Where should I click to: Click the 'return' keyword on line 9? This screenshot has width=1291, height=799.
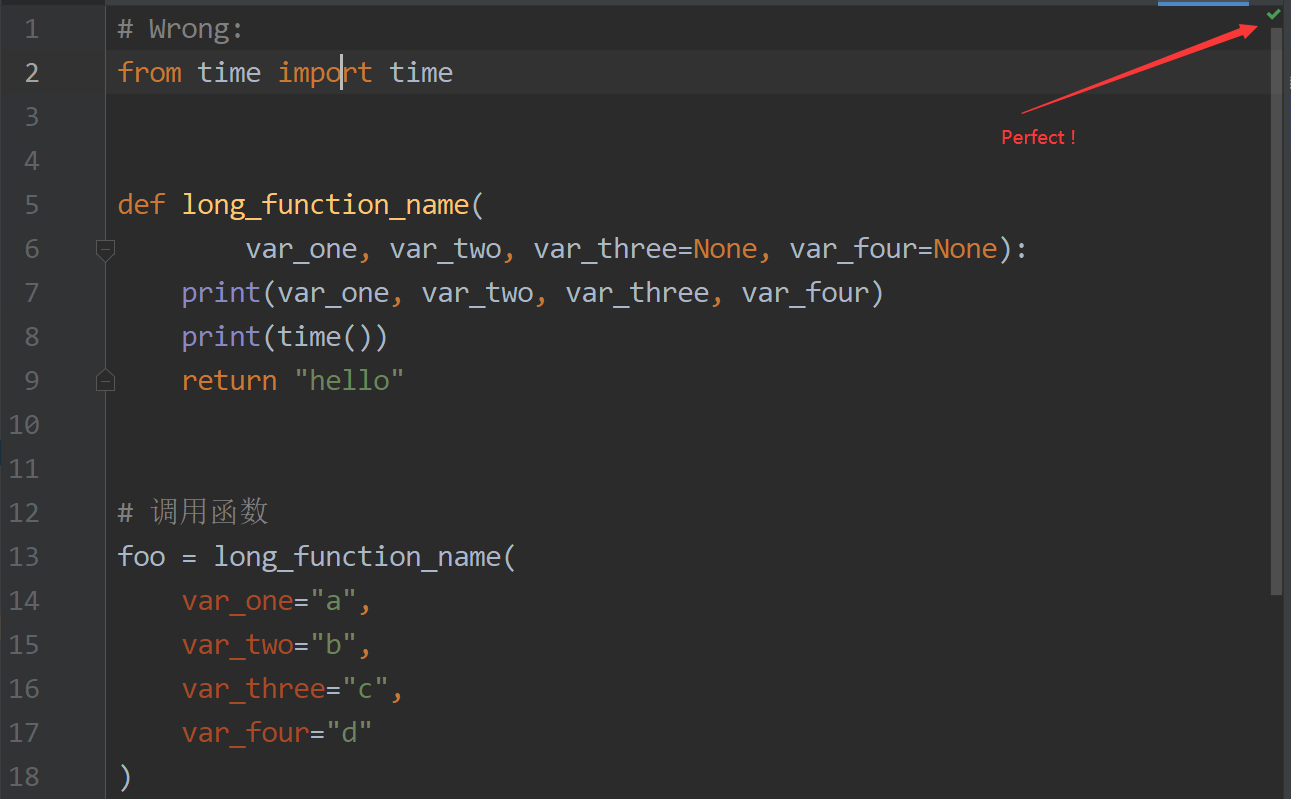tap(229, 381)
